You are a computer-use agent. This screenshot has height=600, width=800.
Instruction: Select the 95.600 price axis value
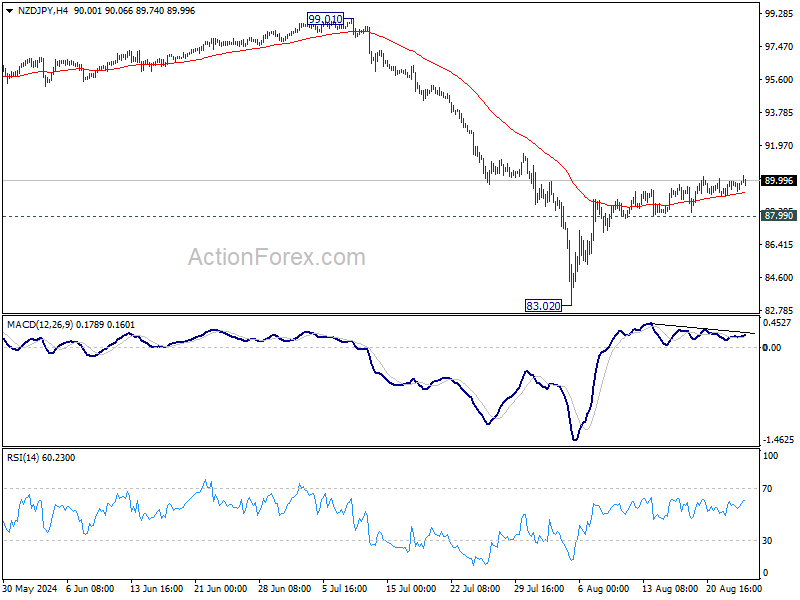pyautogui.click(x=779, y=80)
